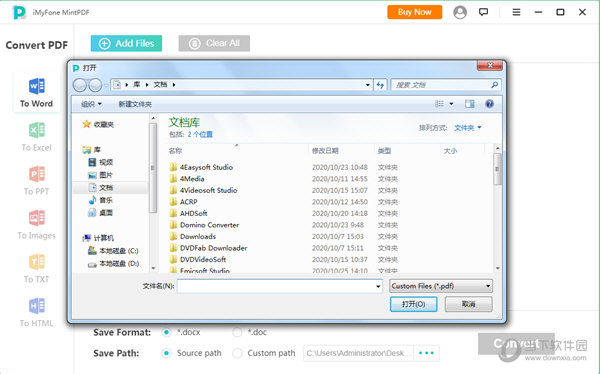600x374 pixels.
Task: Expand the breadcrumb arrow after 文档
Action: click(x=174, y=85)
